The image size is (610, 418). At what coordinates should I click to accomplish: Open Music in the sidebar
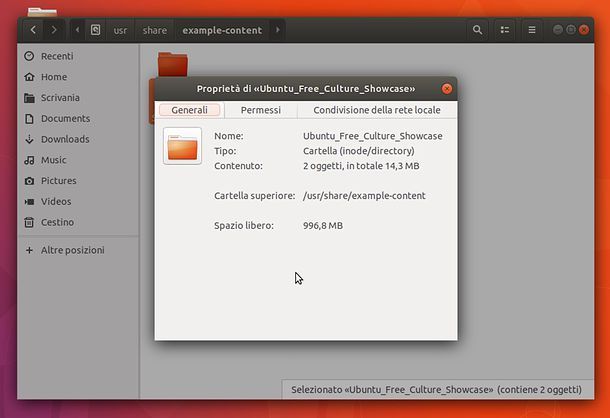pos(78,160)
